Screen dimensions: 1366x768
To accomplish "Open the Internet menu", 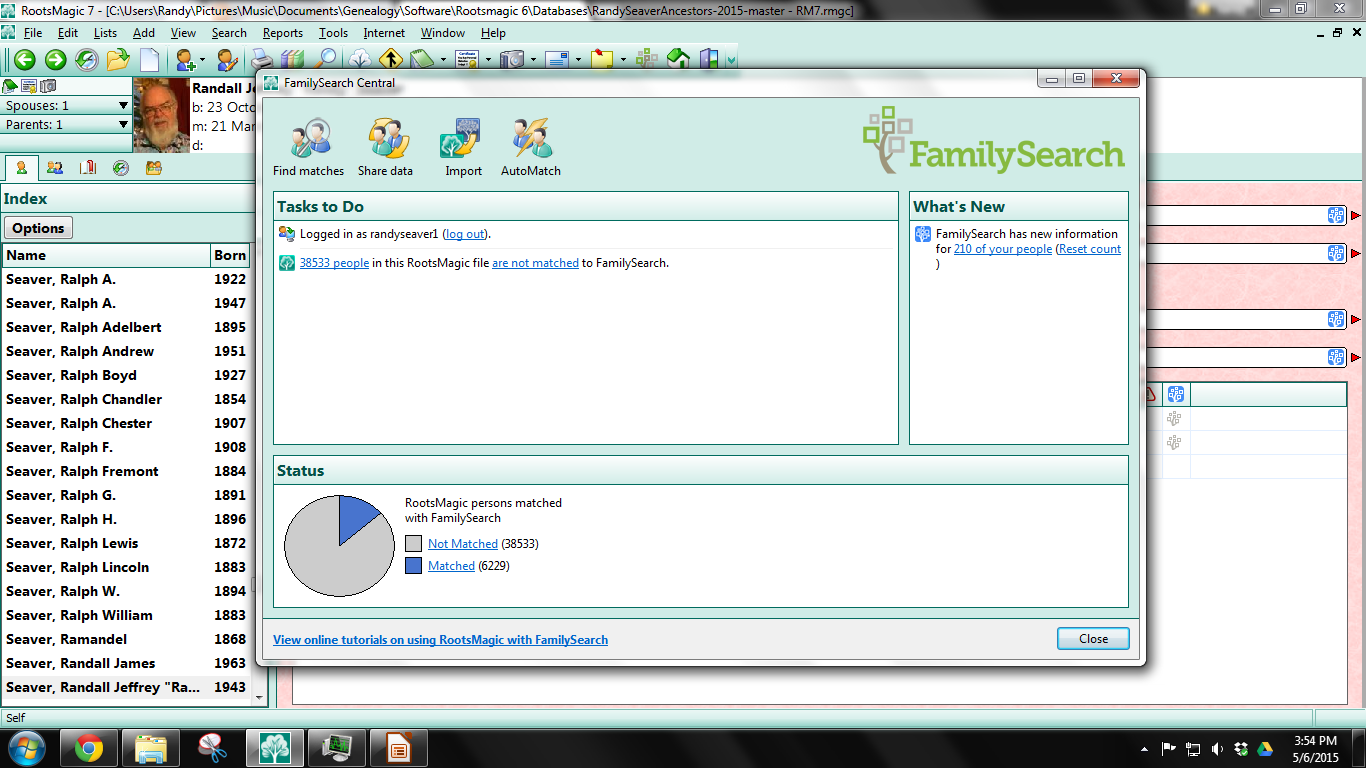I will point(384,33).
